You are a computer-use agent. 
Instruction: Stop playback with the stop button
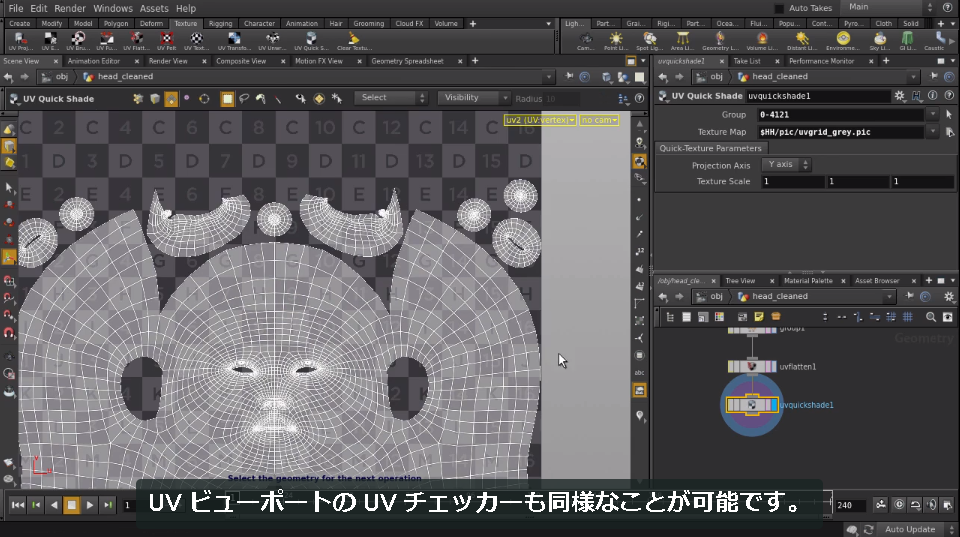coord(72,505)
